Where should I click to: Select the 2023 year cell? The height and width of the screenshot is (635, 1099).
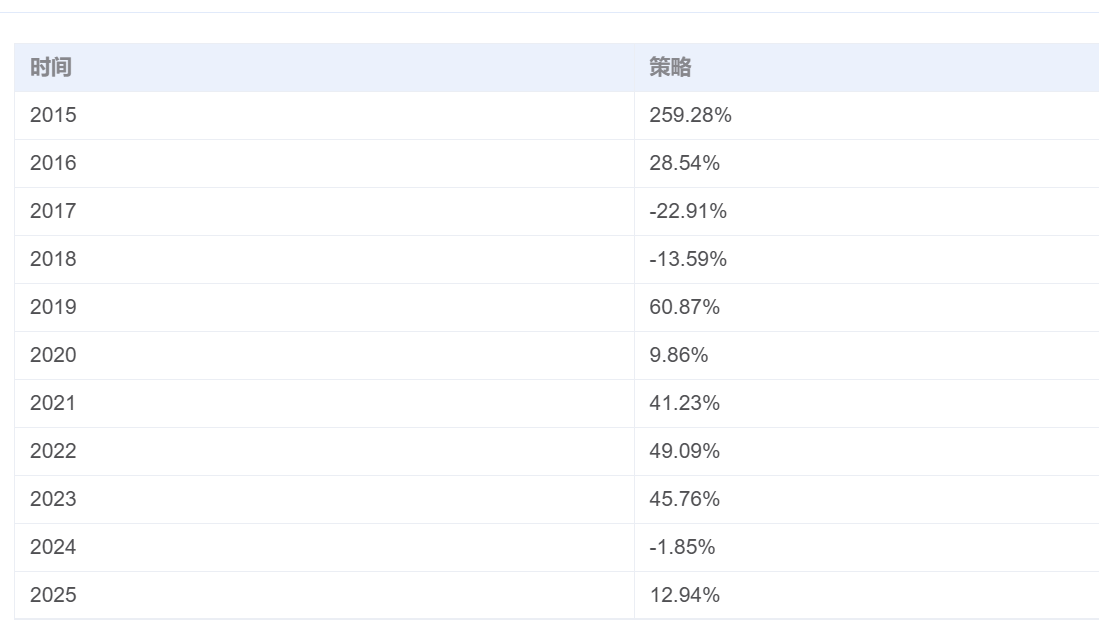pos(53,499)
